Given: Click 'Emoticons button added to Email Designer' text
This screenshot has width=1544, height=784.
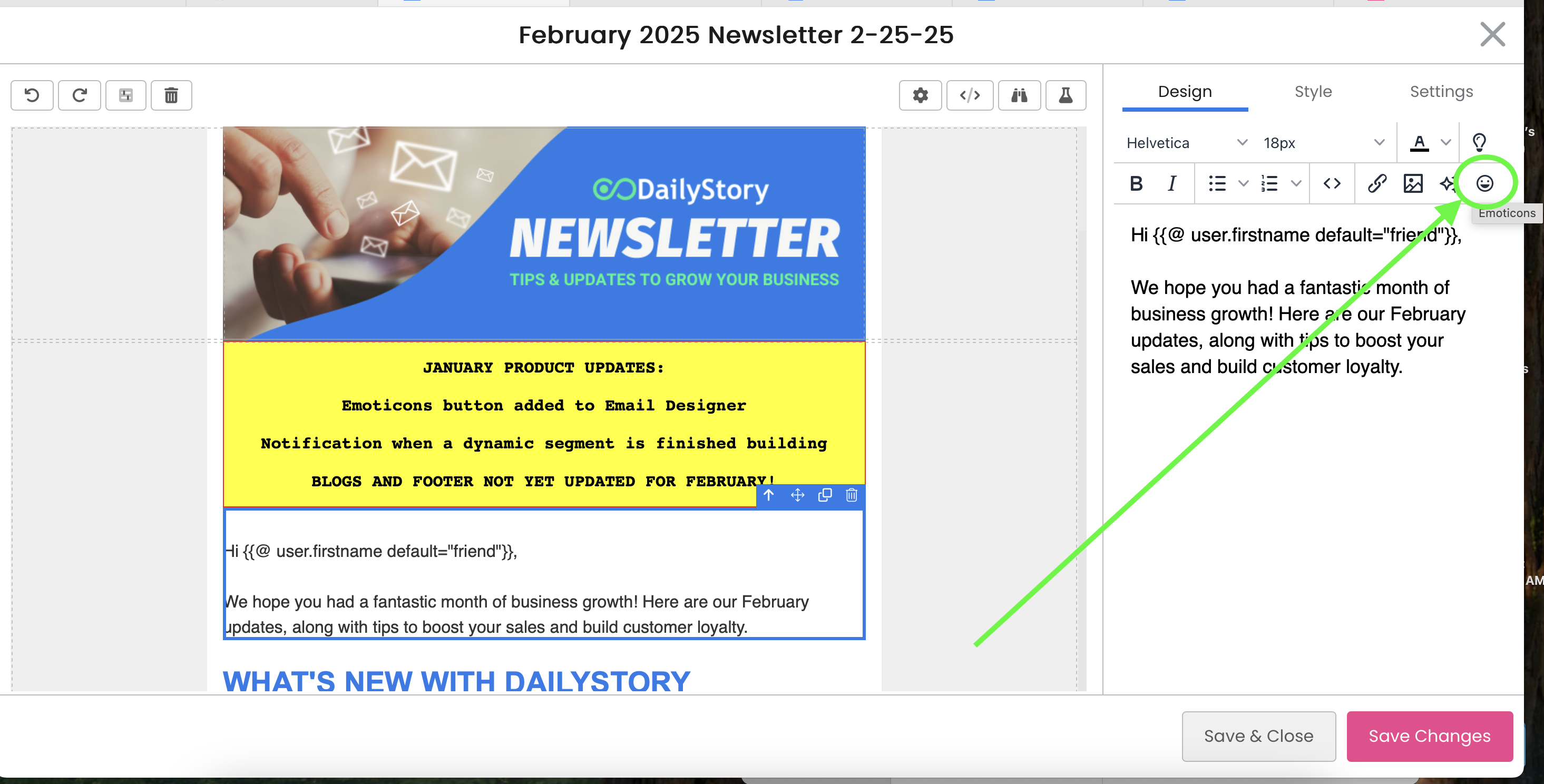Looking at the screenshot, I should click(544, 405).
